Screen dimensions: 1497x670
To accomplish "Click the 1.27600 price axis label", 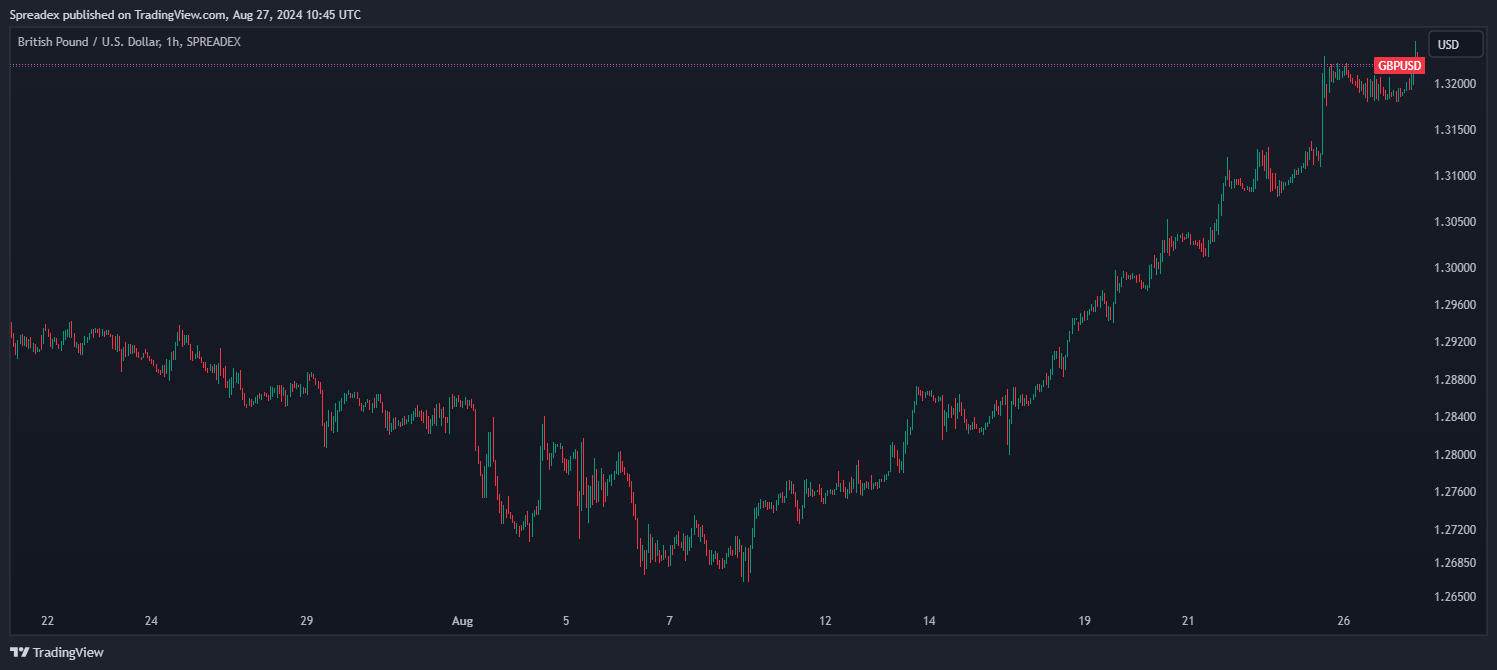I will [x=1453, y=492].
